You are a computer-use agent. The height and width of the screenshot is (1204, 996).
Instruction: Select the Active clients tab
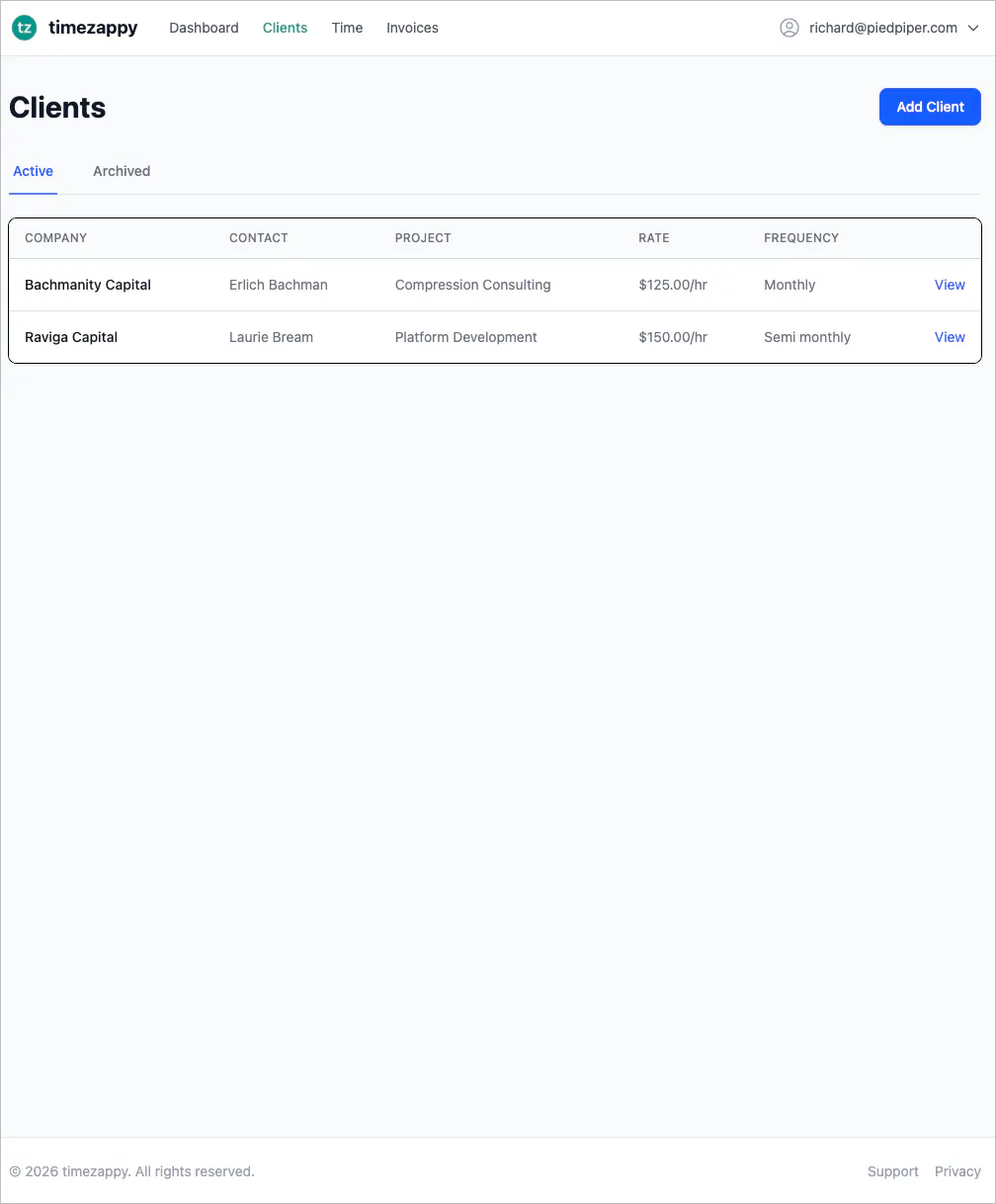tap(33, 171)
